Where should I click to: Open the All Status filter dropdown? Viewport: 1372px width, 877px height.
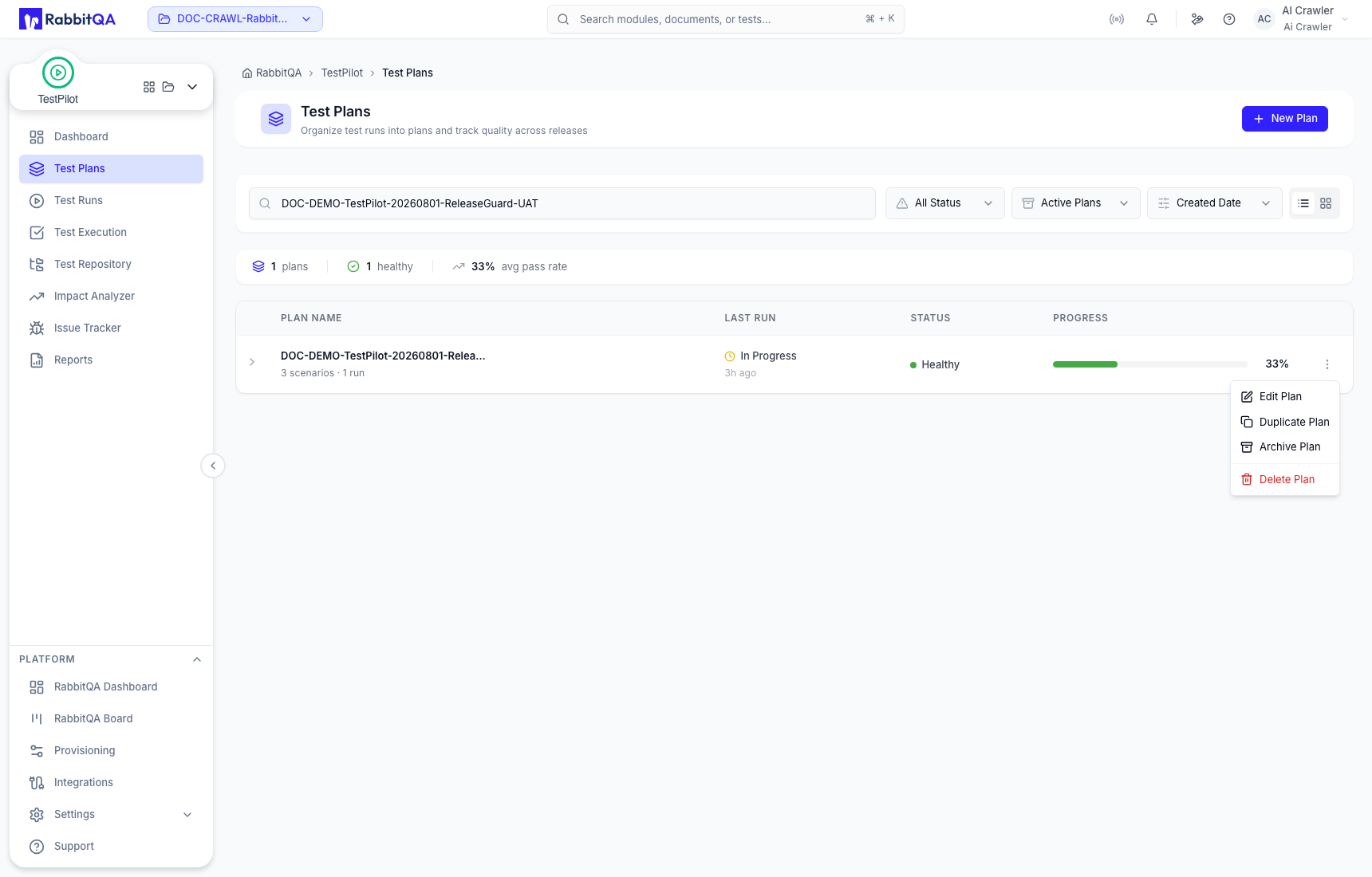point(945,203)
